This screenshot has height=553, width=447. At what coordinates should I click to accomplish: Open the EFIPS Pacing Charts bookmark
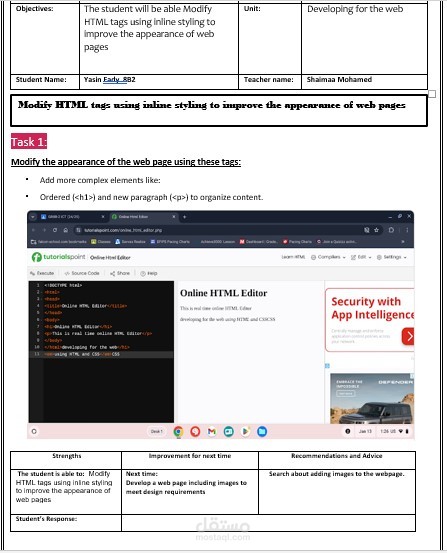tap(170, 242)
